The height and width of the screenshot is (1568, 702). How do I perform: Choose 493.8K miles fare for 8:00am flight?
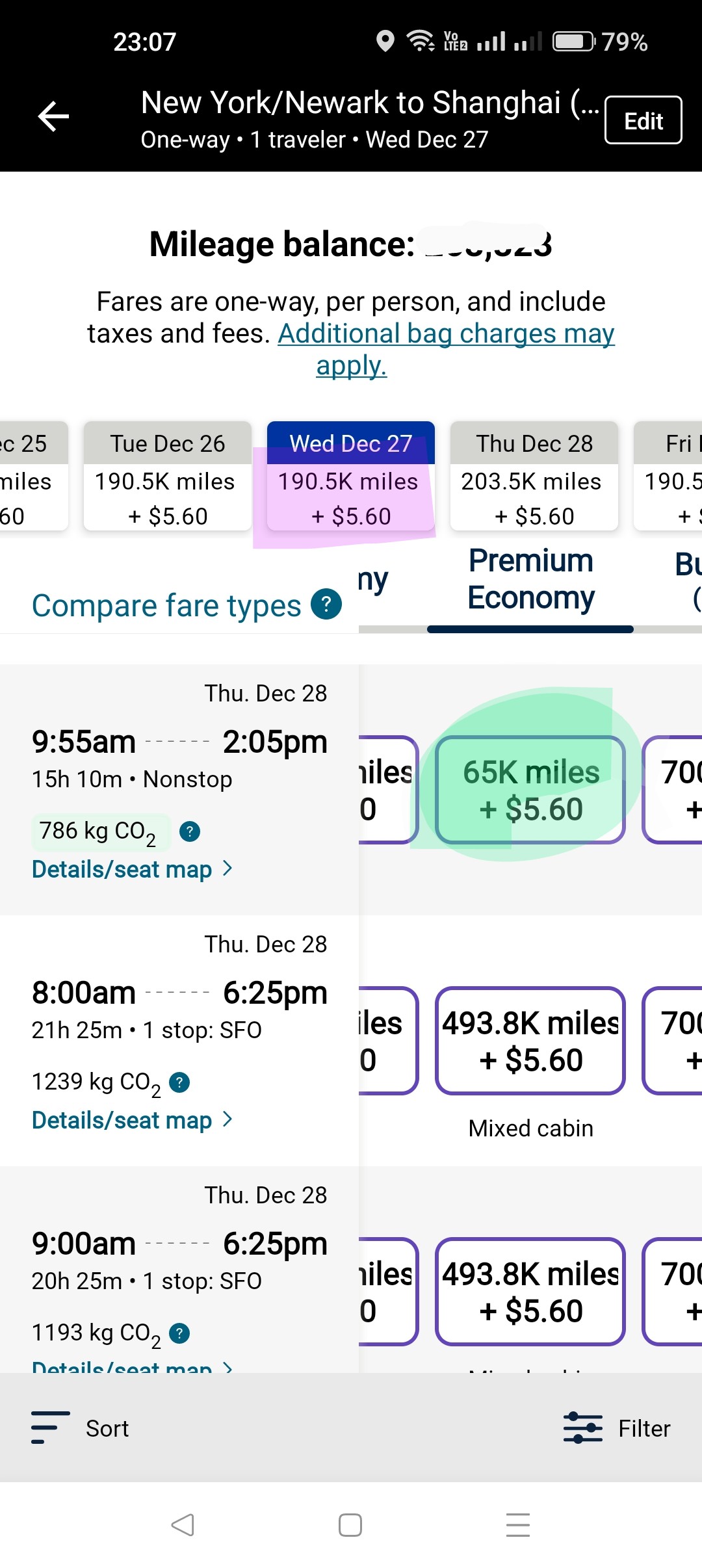[530, 1041]
